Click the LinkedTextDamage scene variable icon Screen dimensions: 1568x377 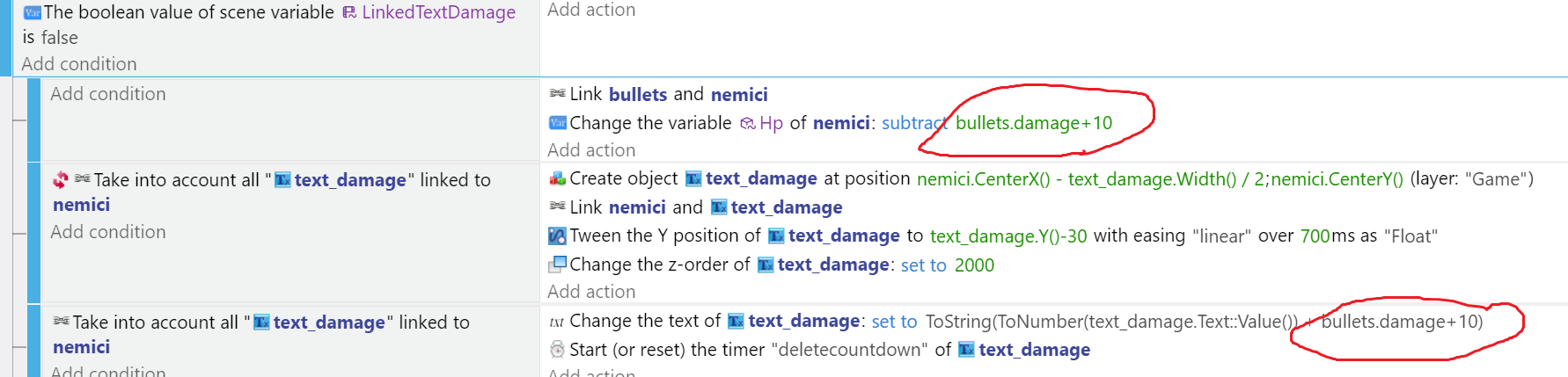[349, 12]
